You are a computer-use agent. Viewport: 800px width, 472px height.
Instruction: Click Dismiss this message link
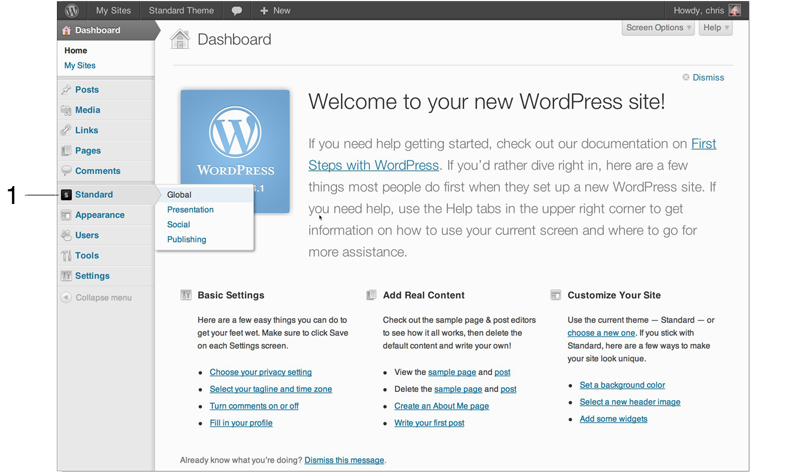point(344,460)
